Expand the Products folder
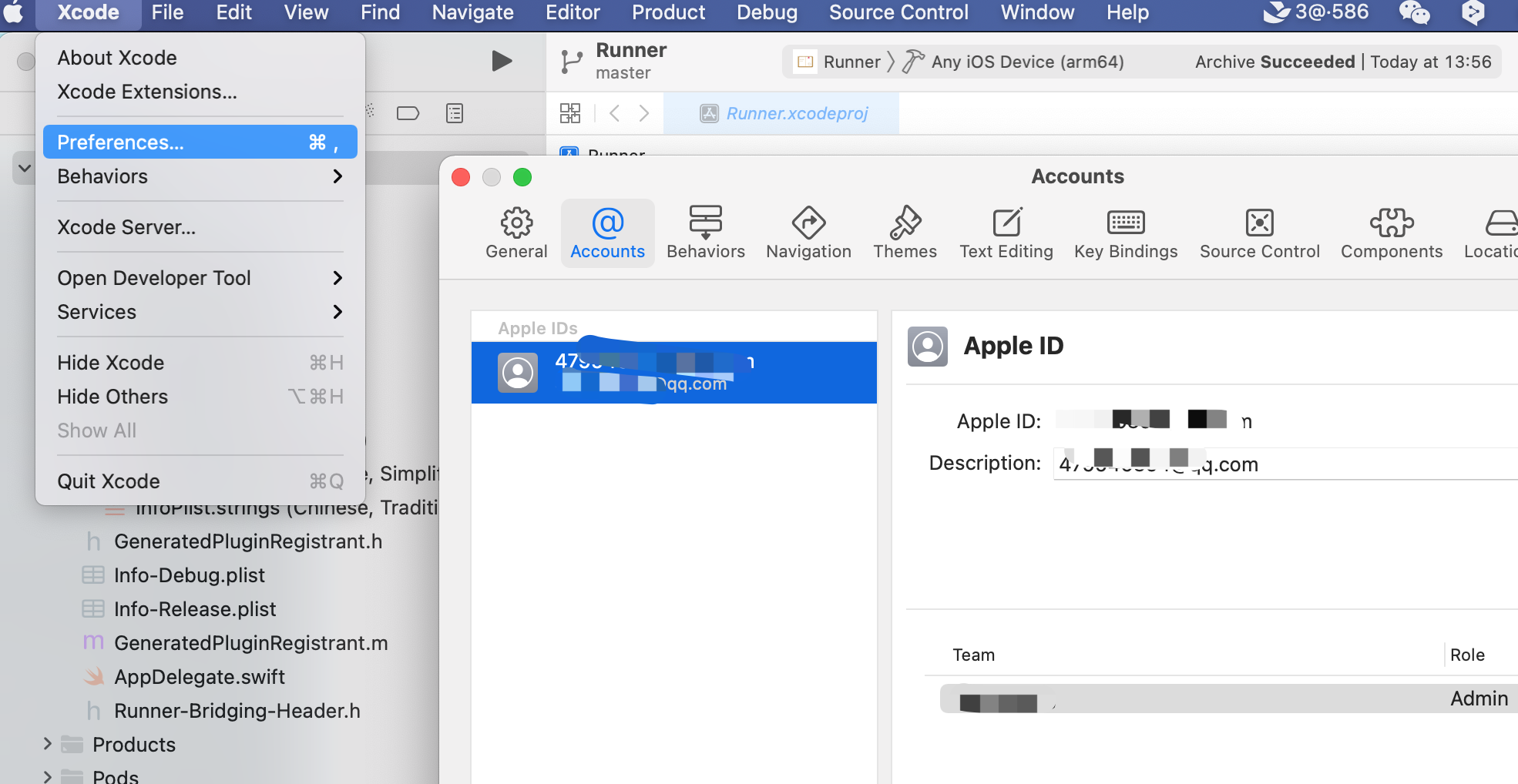Screen dimensions: 1518x784 [47, 744]
